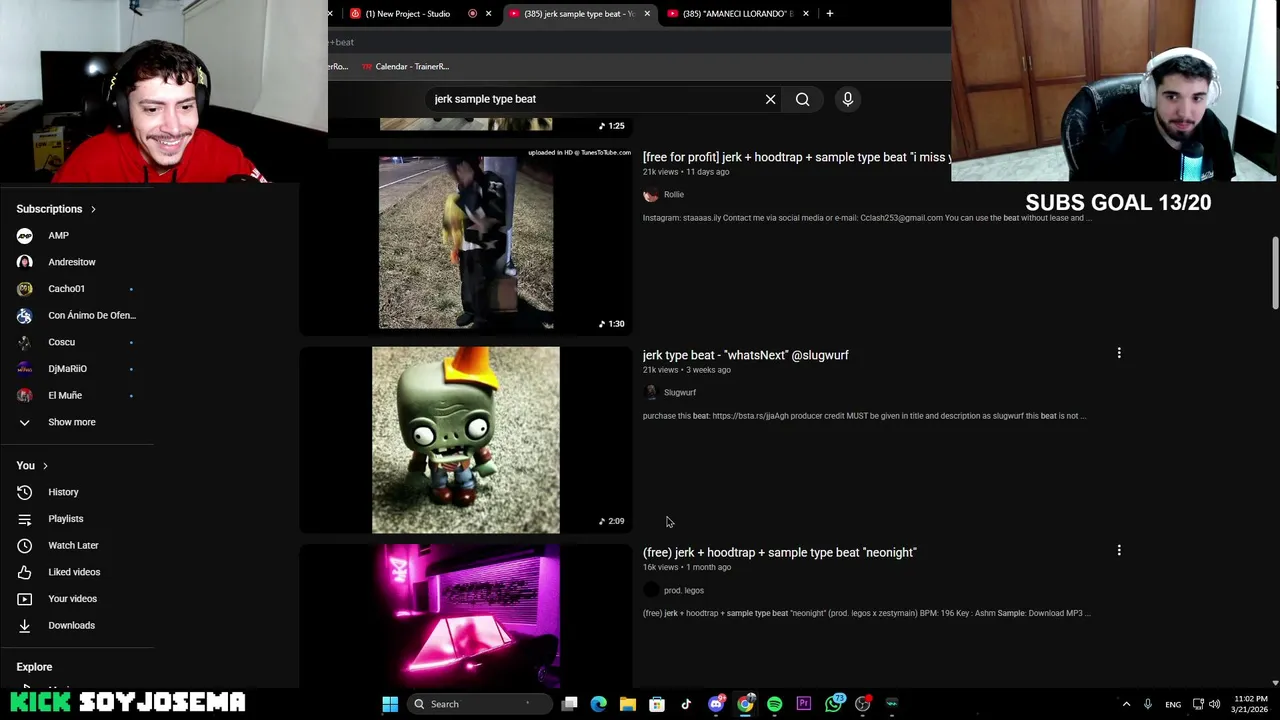Click the tray microphone icon
Screen dimensions: 1280x720
[x=1148, y=704]
